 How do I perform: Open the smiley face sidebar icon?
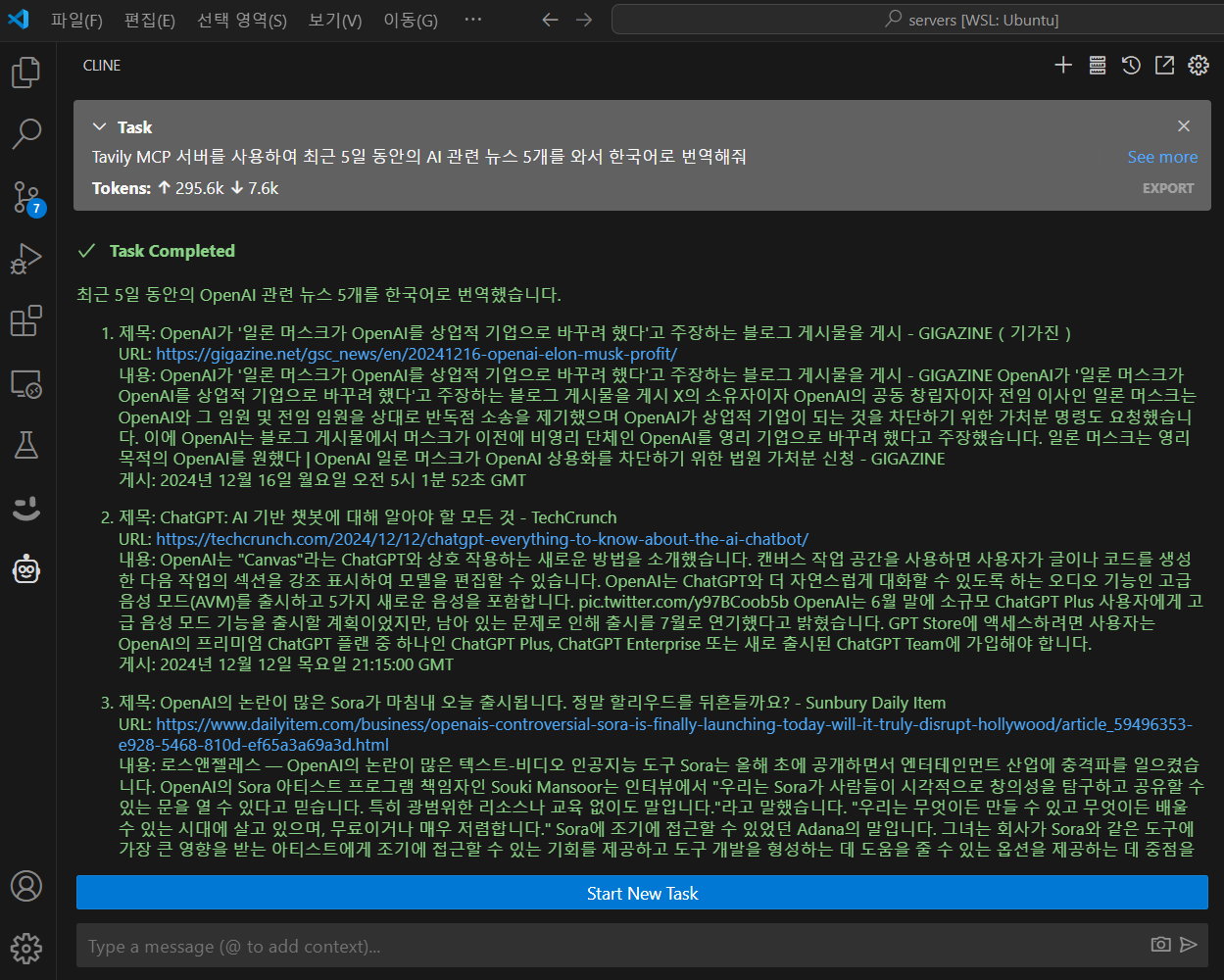coord(26,507)
